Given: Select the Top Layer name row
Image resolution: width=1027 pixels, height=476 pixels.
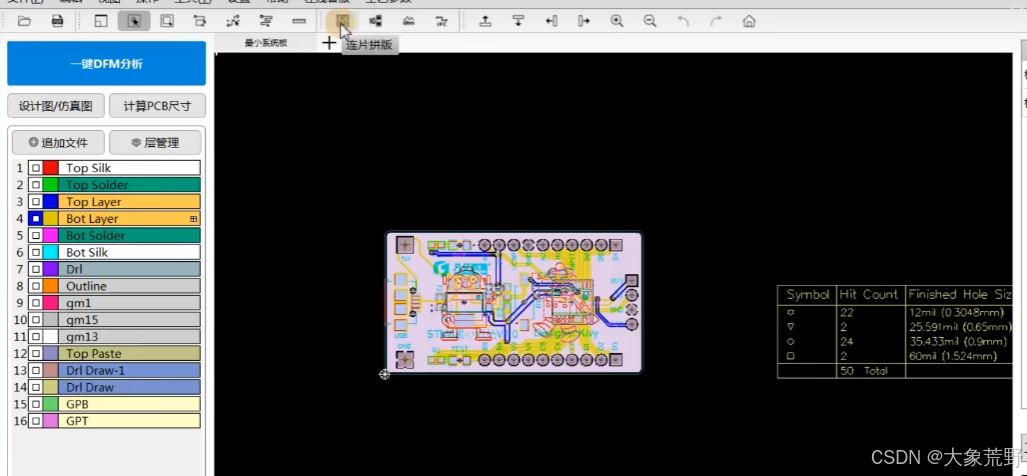Looking at the screenshot, I should coord(129,202).
